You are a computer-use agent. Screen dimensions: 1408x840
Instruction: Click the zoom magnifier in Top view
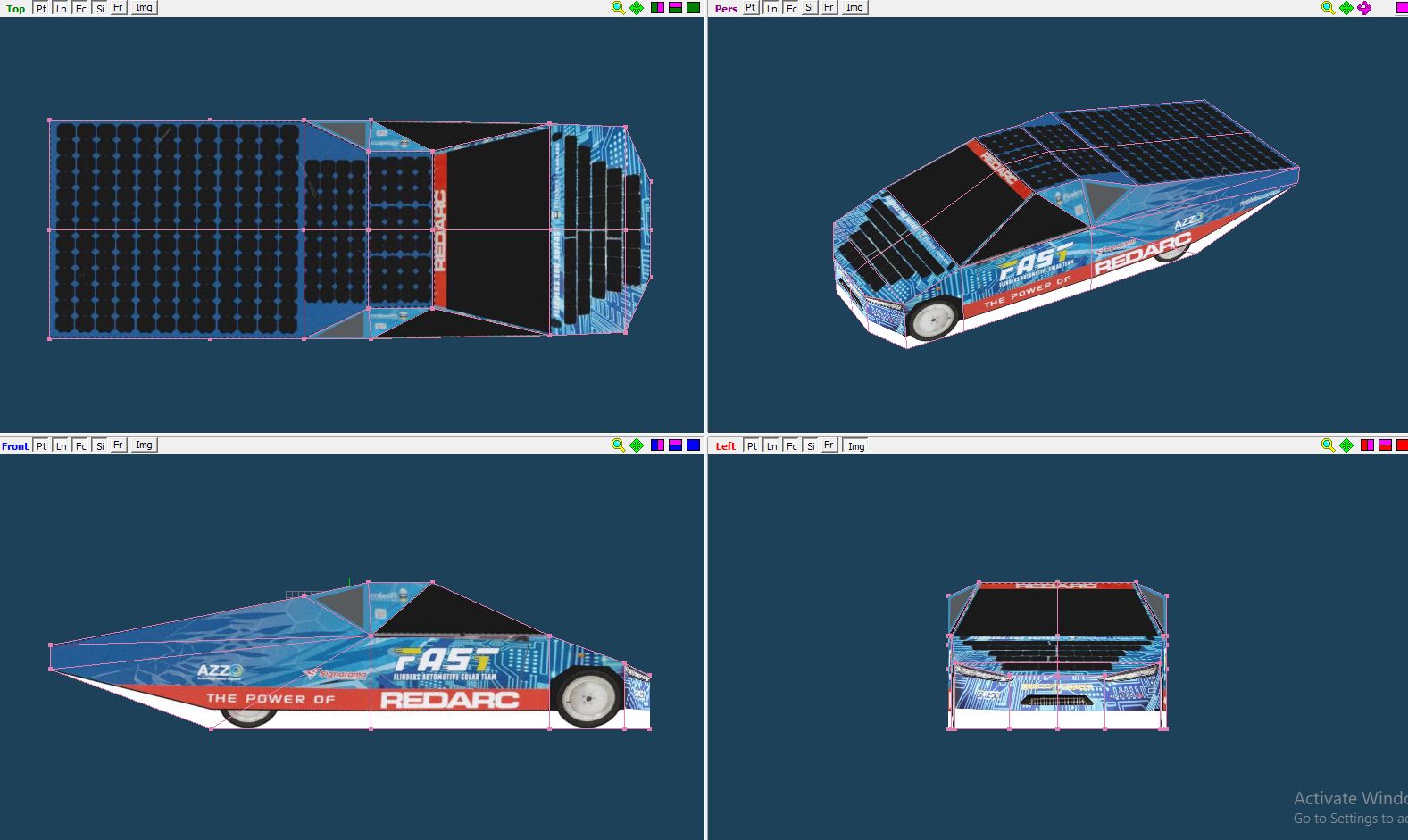(618, 8)
